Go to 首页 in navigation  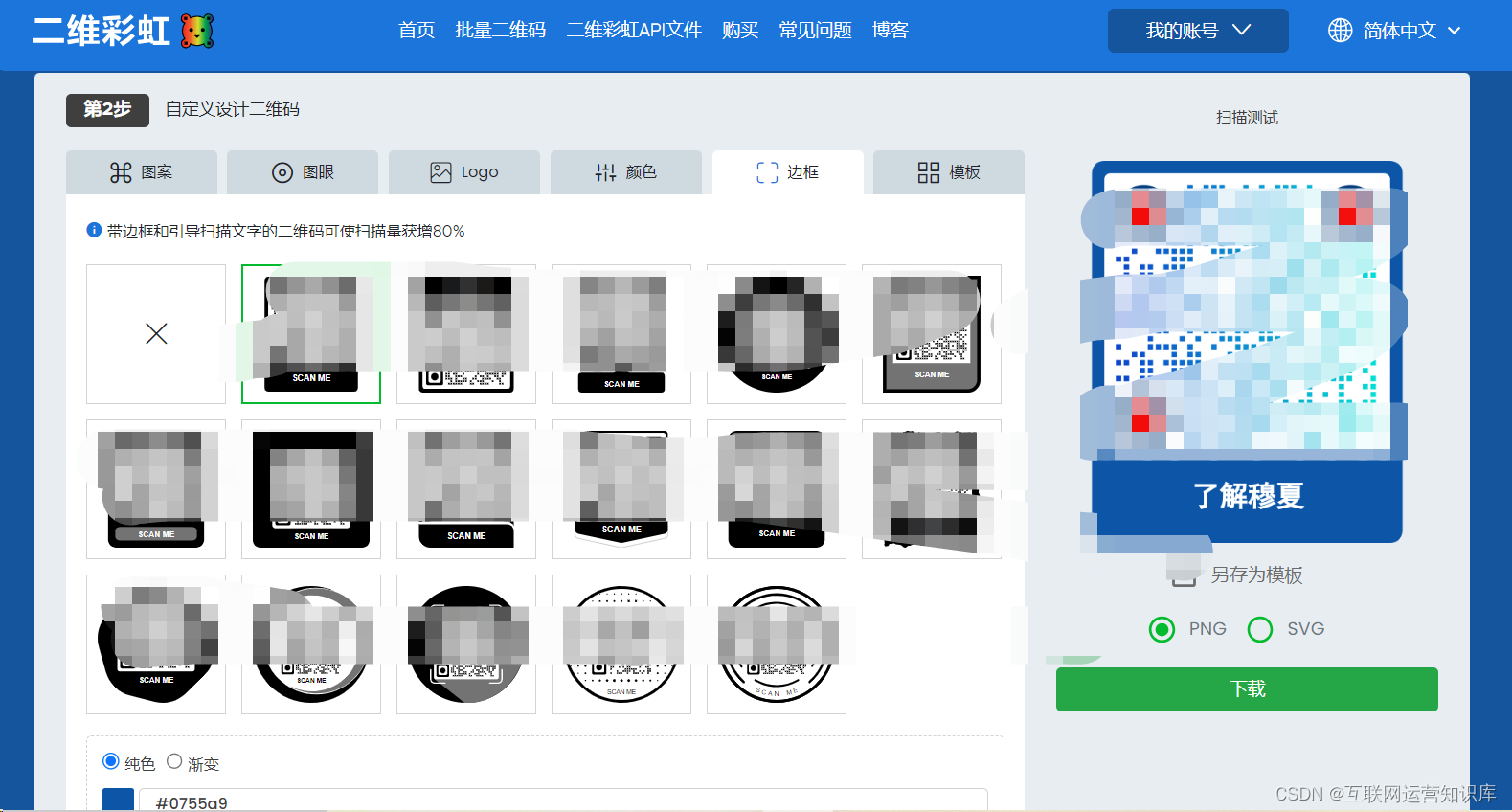[417, 31]
